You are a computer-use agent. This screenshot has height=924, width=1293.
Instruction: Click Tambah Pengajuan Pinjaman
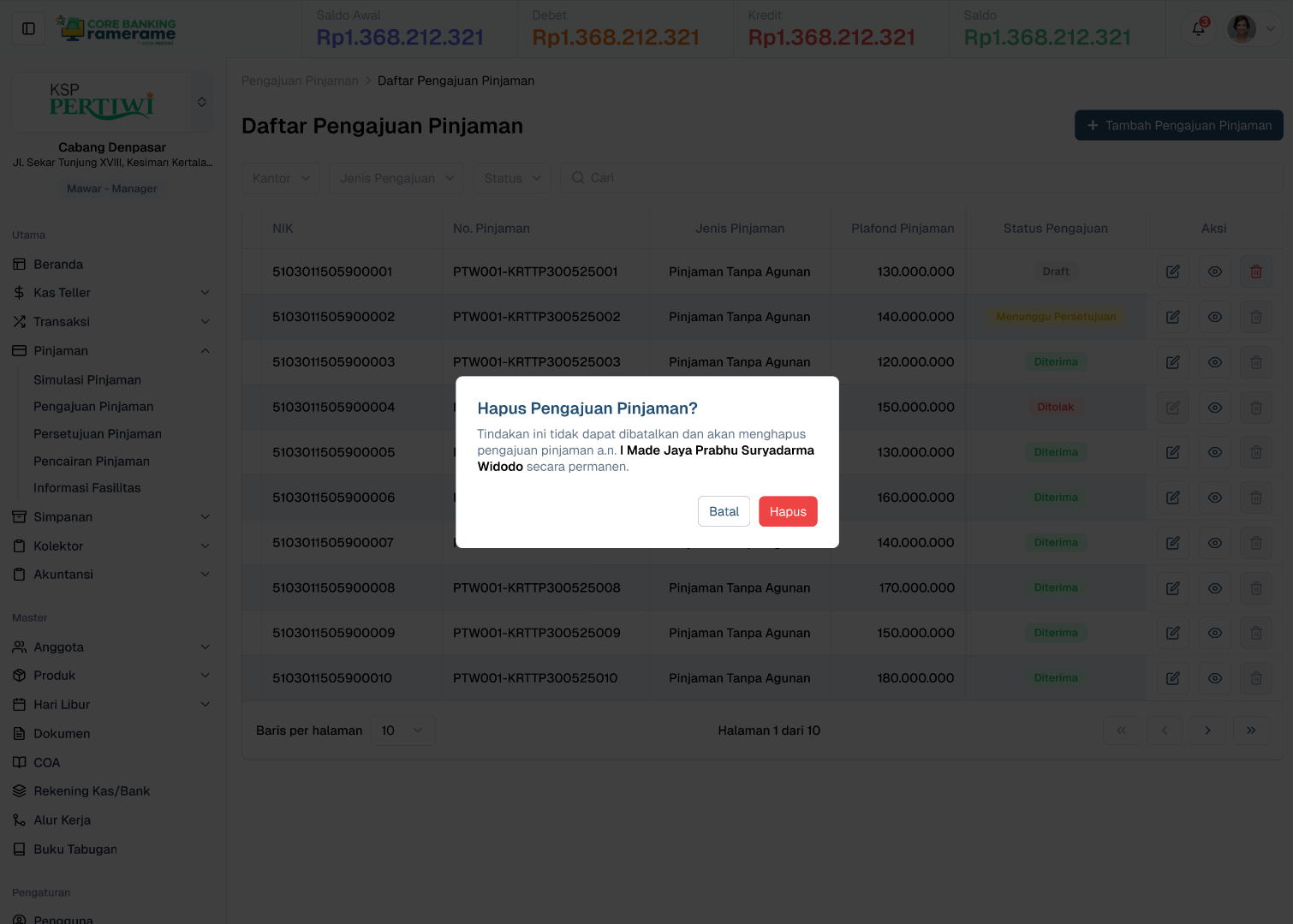[x=1178, y=125]
